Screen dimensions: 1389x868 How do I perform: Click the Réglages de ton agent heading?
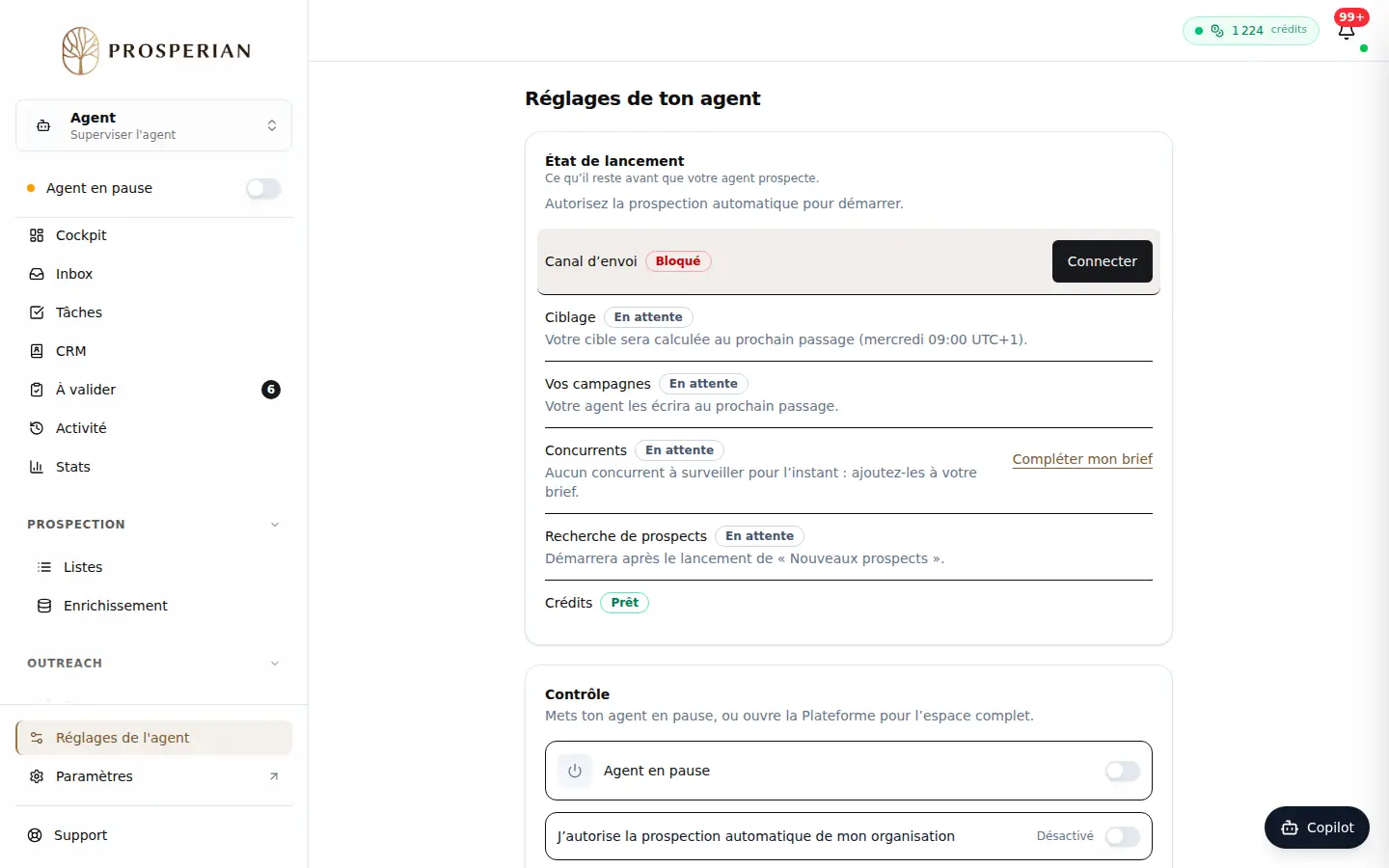coord(642,98)
